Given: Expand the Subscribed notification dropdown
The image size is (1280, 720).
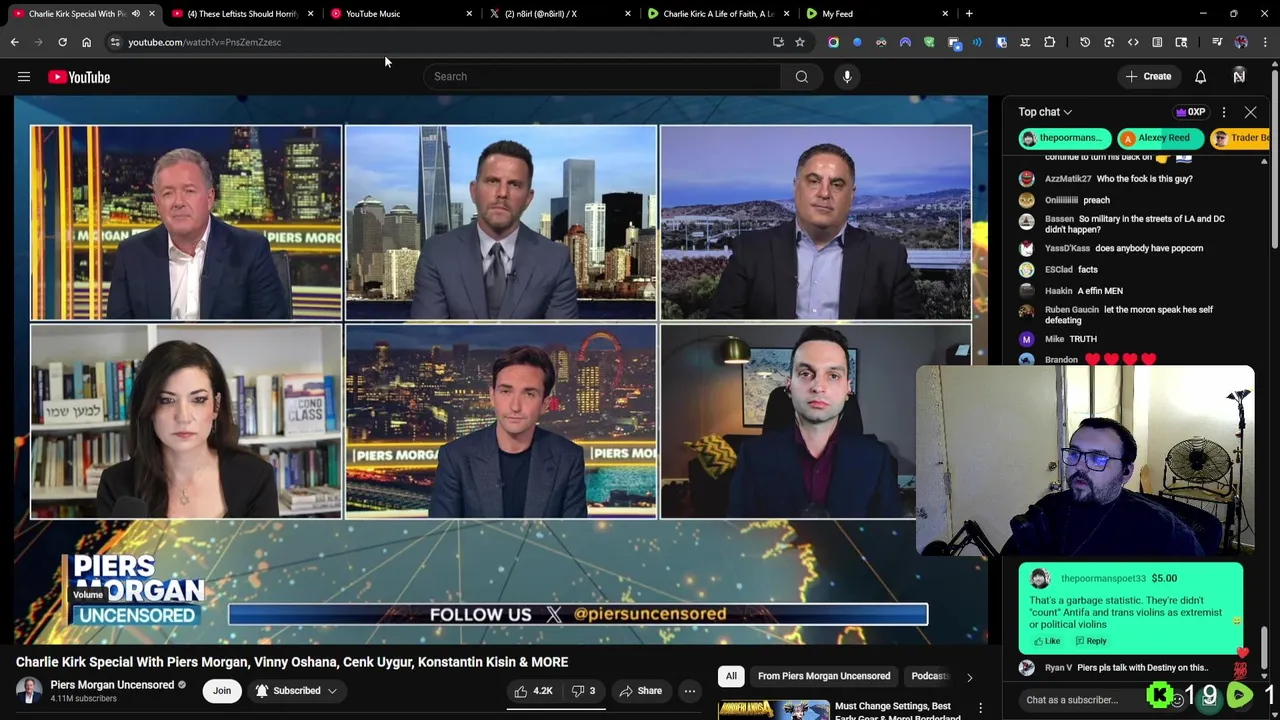Looking at the screenshot, I should 296,691.
